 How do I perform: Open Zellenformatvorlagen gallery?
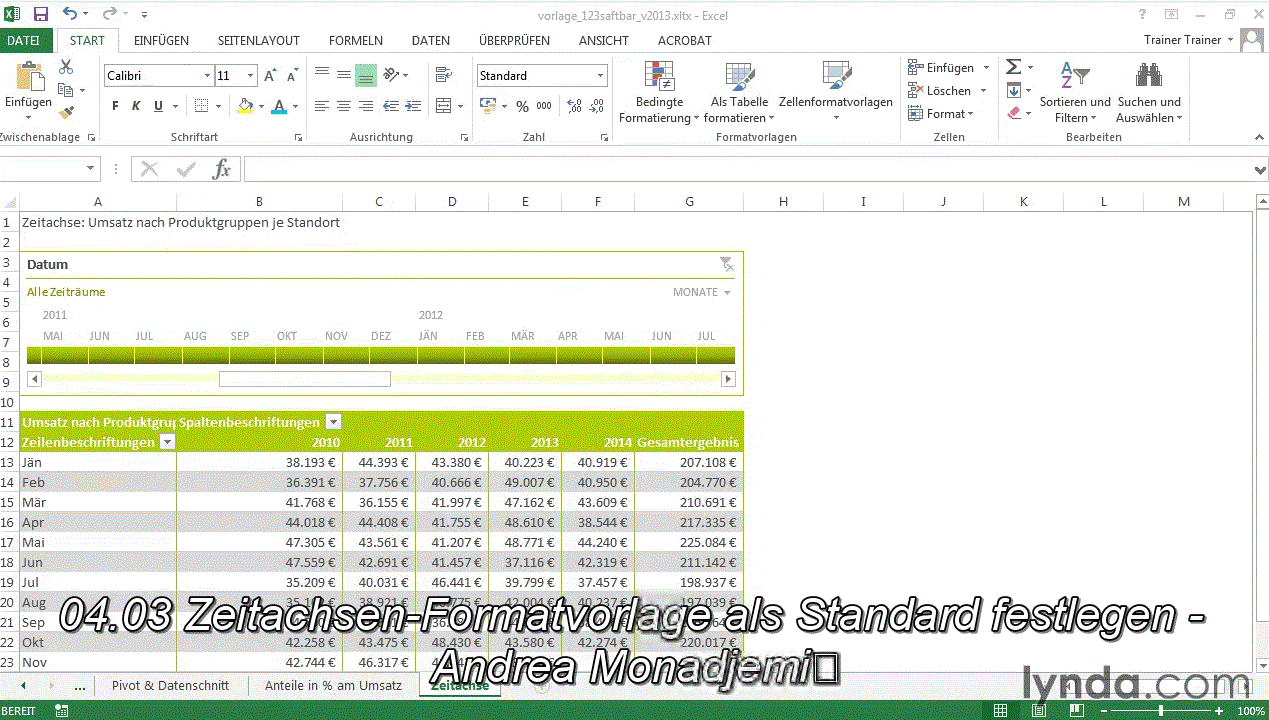836,92
